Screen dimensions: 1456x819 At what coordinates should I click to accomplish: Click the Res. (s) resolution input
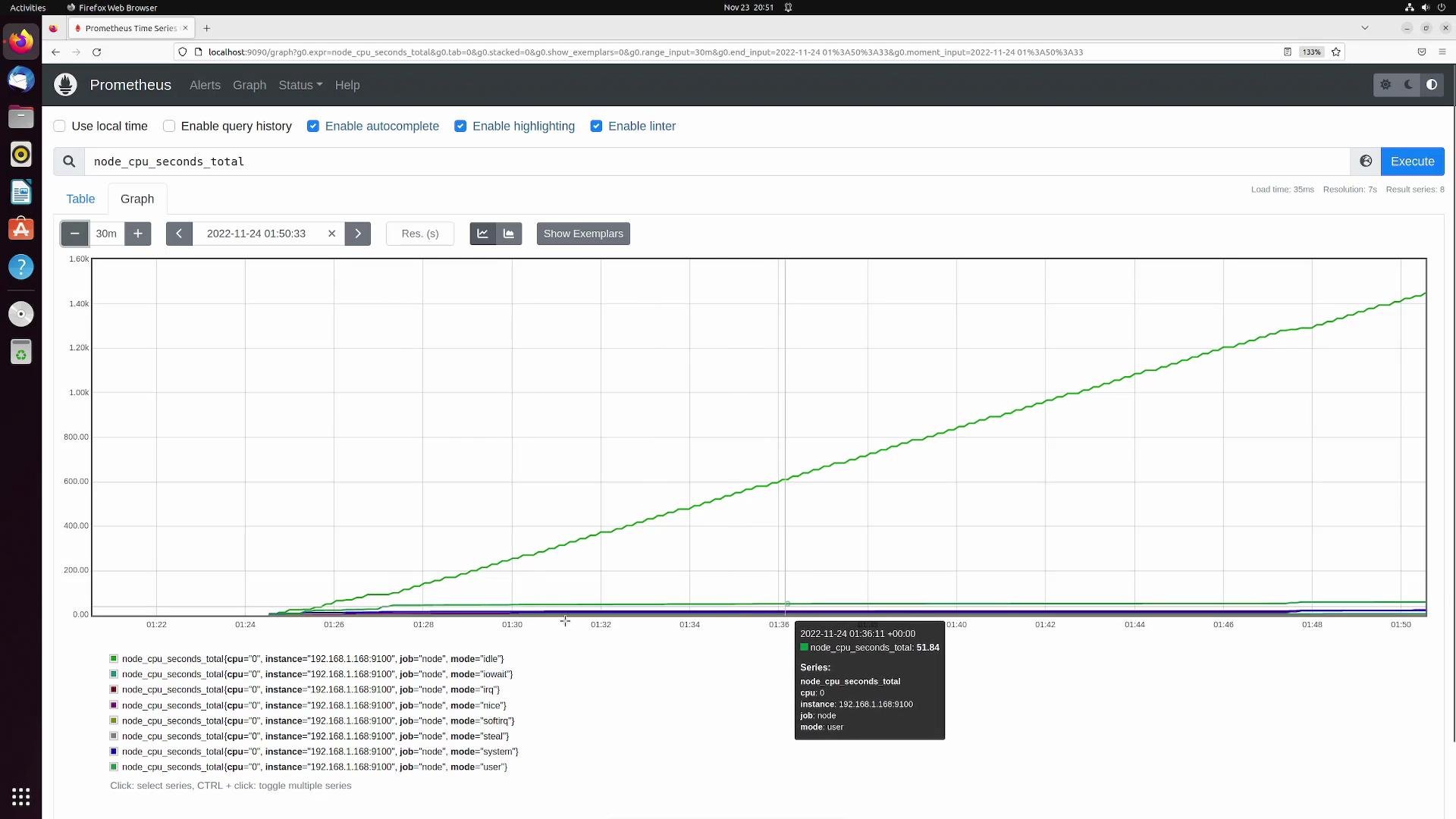(x=420, y=234)
